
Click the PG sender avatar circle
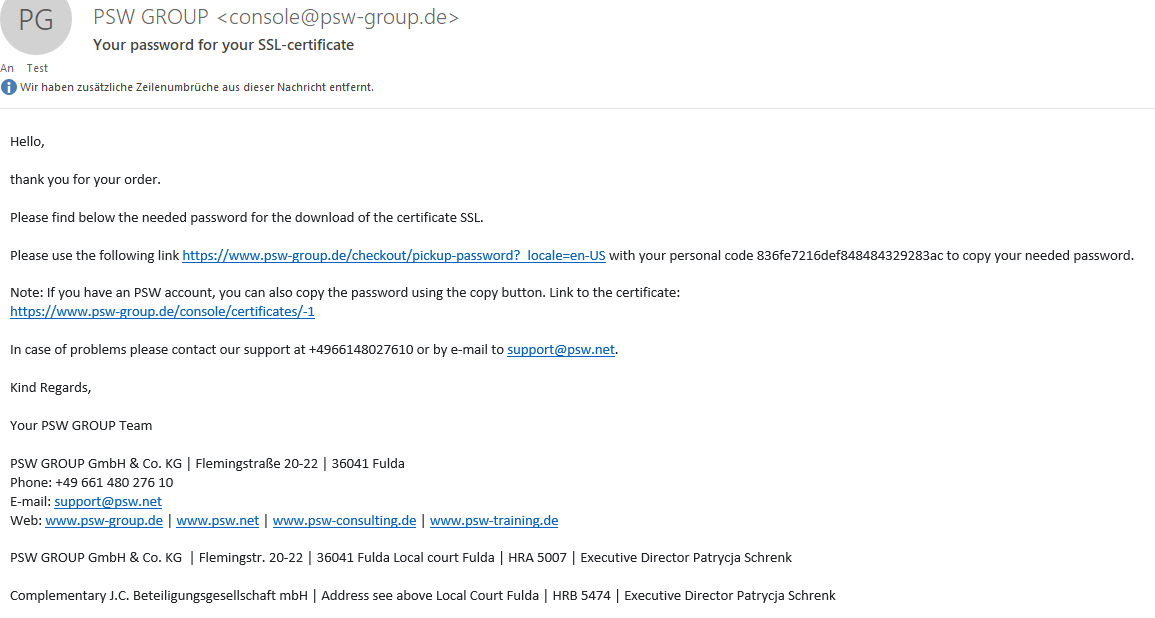tap(36, 28)
